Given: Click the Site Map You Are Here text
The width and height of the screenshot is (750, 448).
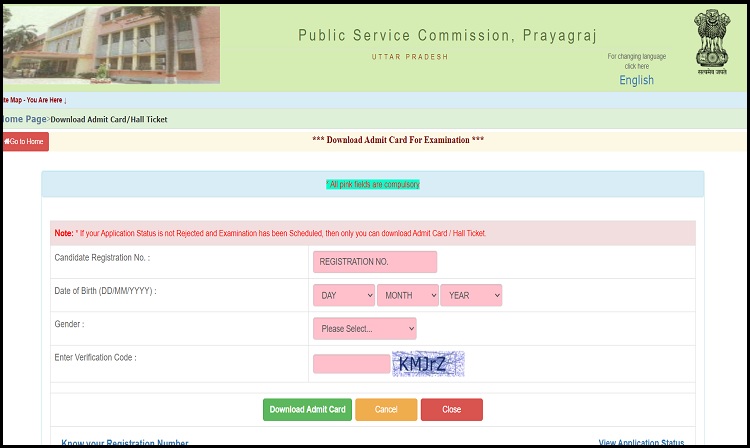Looking at the screenshot, I should [x=35, y=100].
